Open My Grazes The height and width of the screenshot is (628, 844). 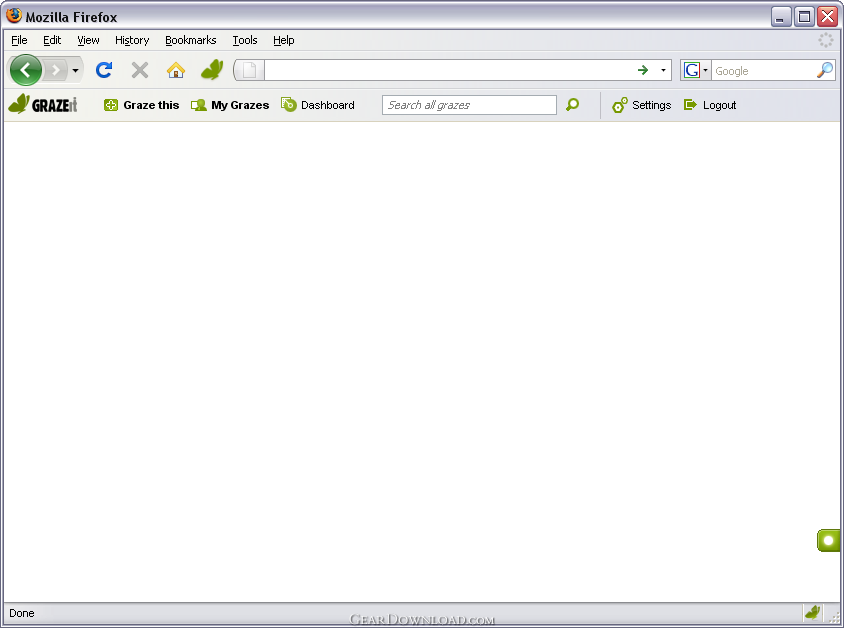tap(230, 105)
